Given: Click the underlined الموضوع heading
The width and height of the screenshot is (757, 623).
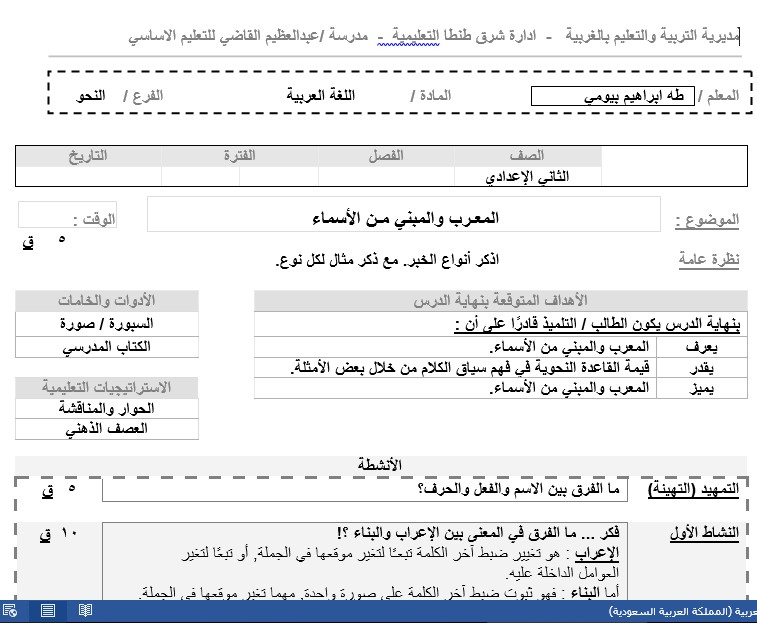Looking at the screenshot, I should coord(707,220).
